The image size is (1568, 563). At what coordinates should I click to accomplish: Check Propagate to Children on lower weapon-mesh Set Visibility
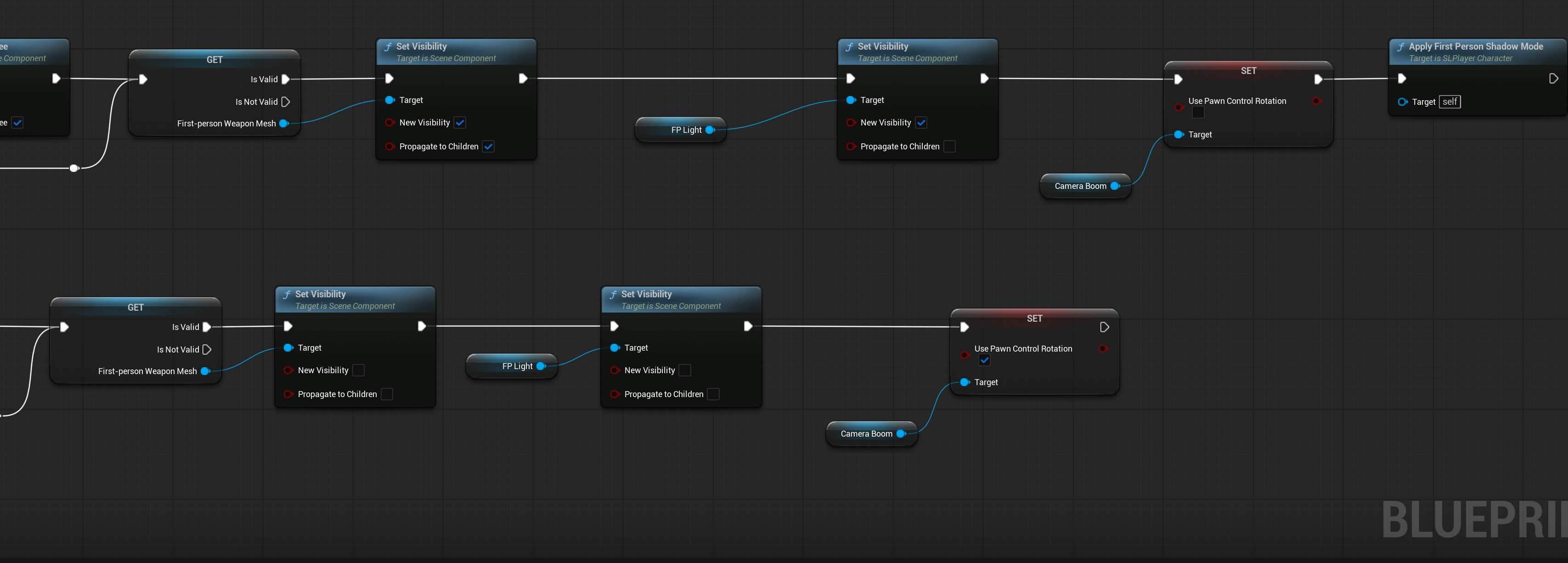(387, 394)
